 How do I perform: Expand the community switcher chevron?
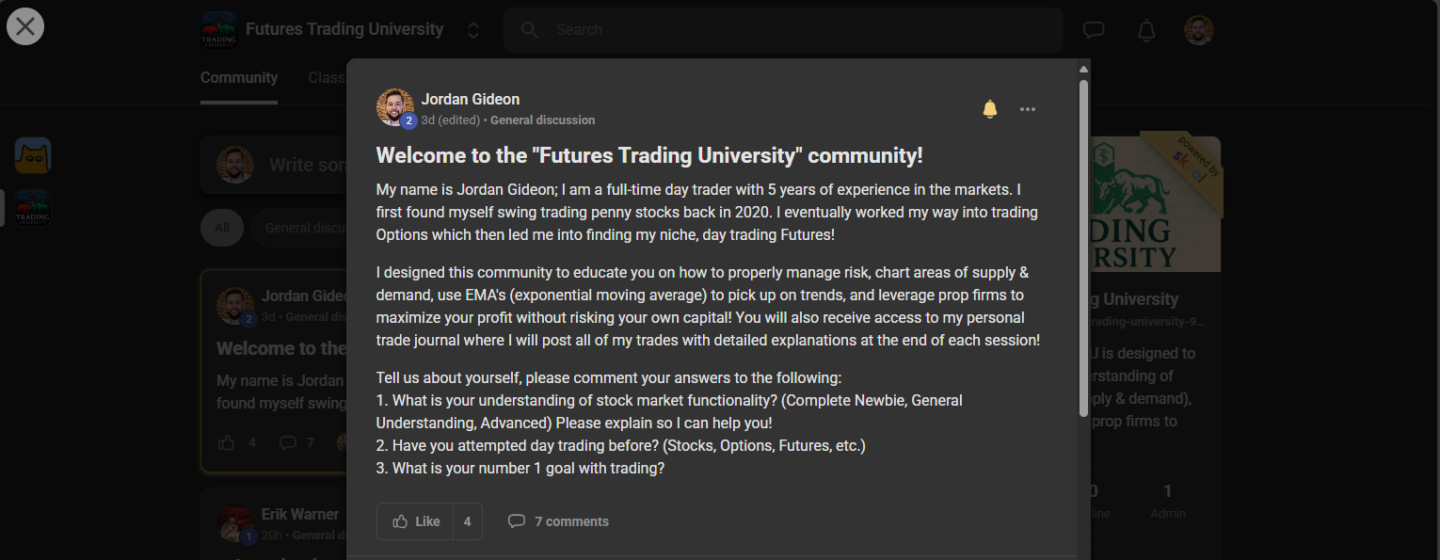pos(473,30)
